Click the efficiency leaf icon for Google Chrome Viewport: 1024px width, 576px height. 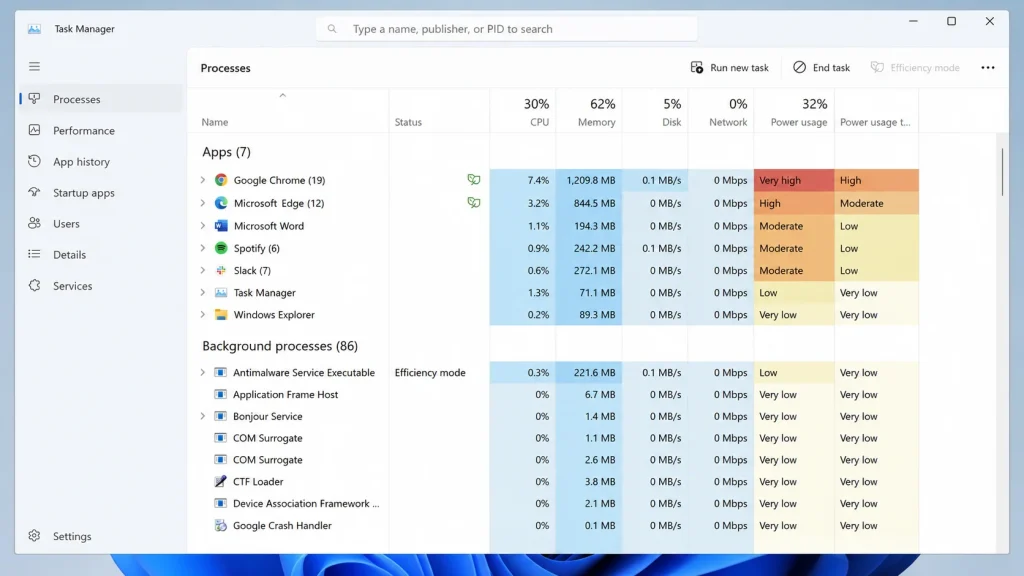click(x=473, y=180)
